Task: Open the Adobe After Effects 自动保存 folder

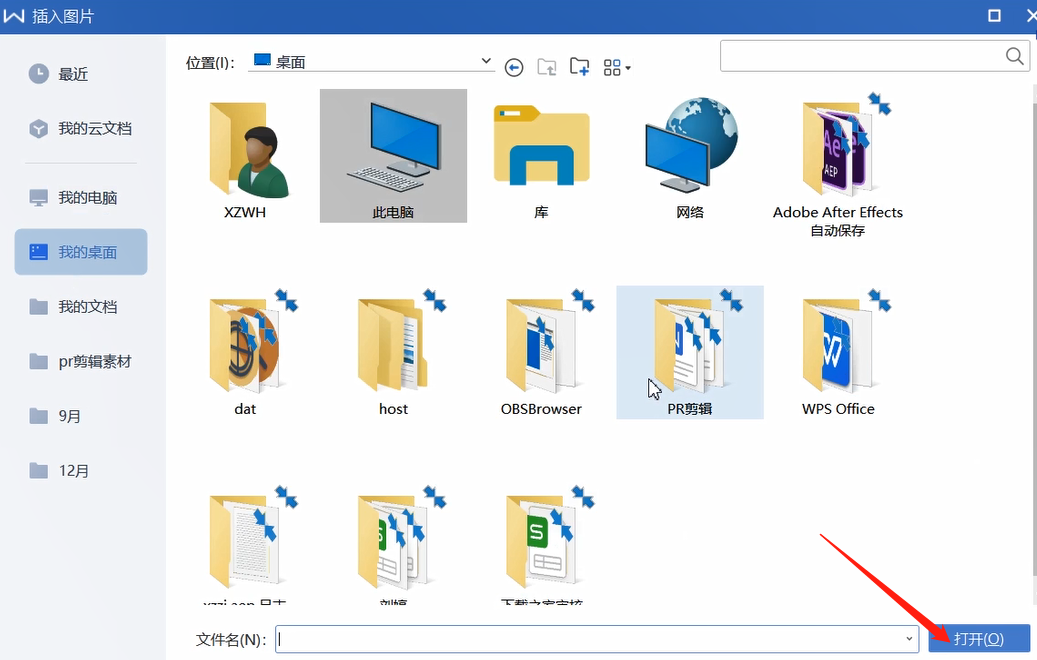Action: pyautogui.click(x=838, y=150)
